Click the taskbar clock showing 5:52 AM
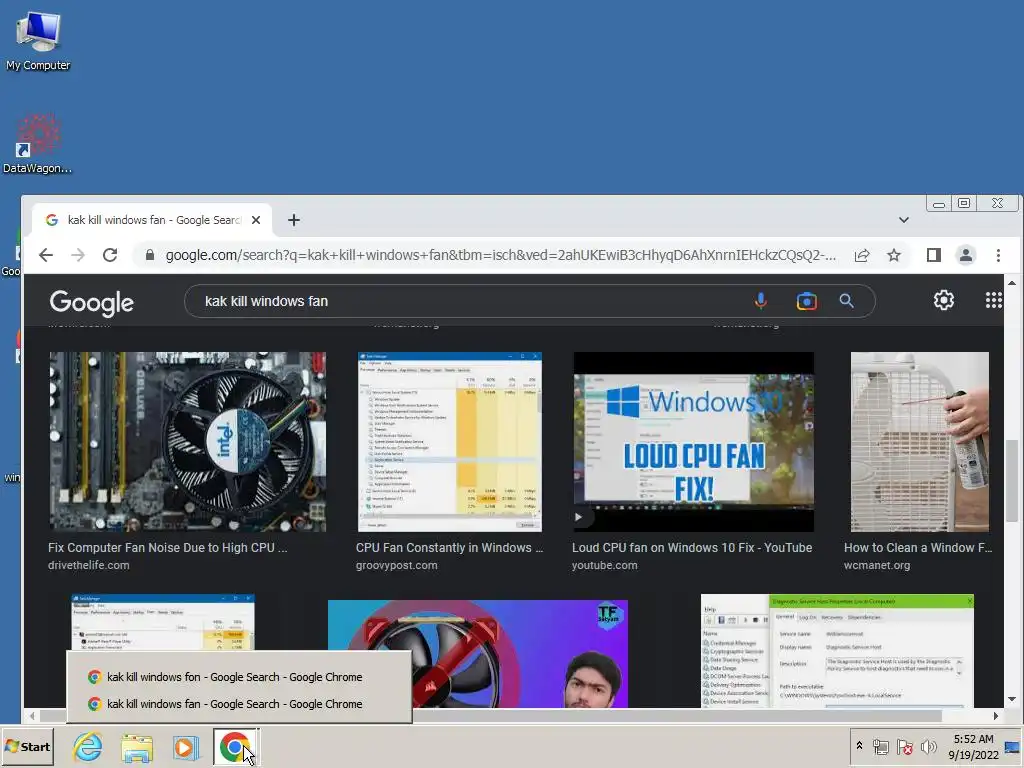 973,747
